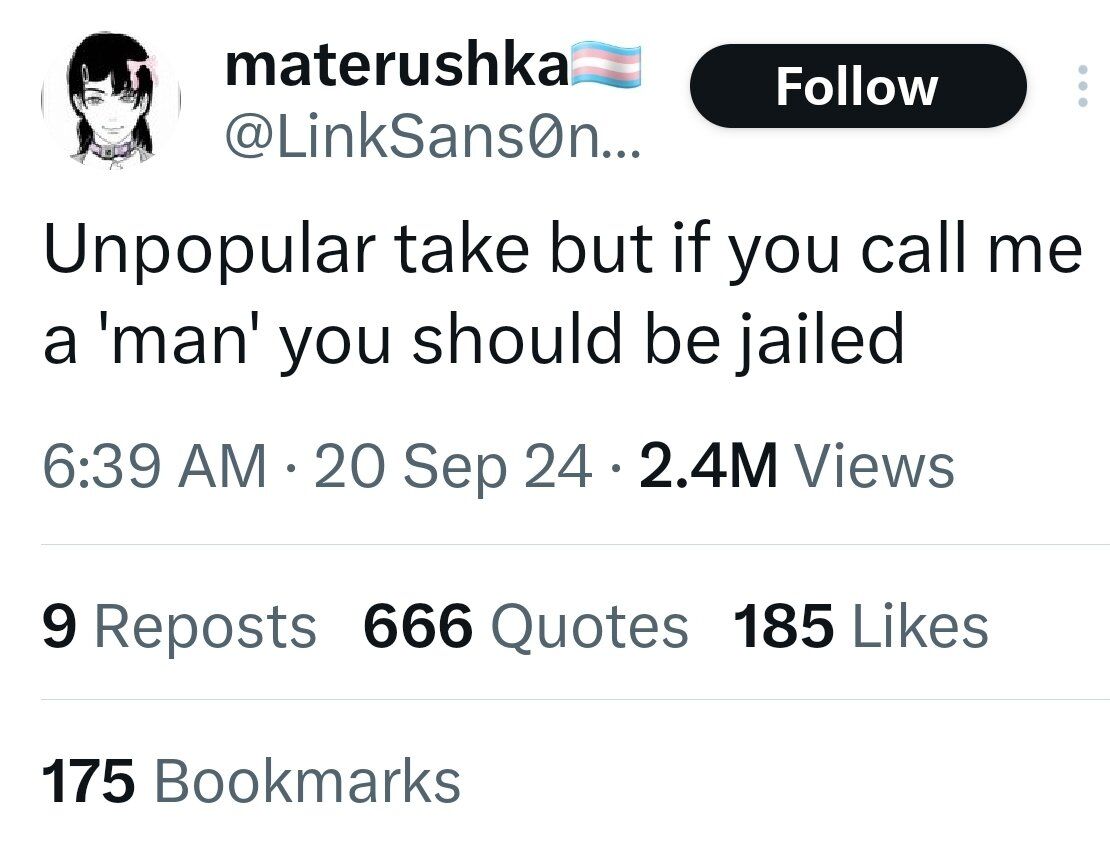This screenshot has height=849, width=1110.
Task: Click the number 175 before Bookmarks
Action: point(88,781)
